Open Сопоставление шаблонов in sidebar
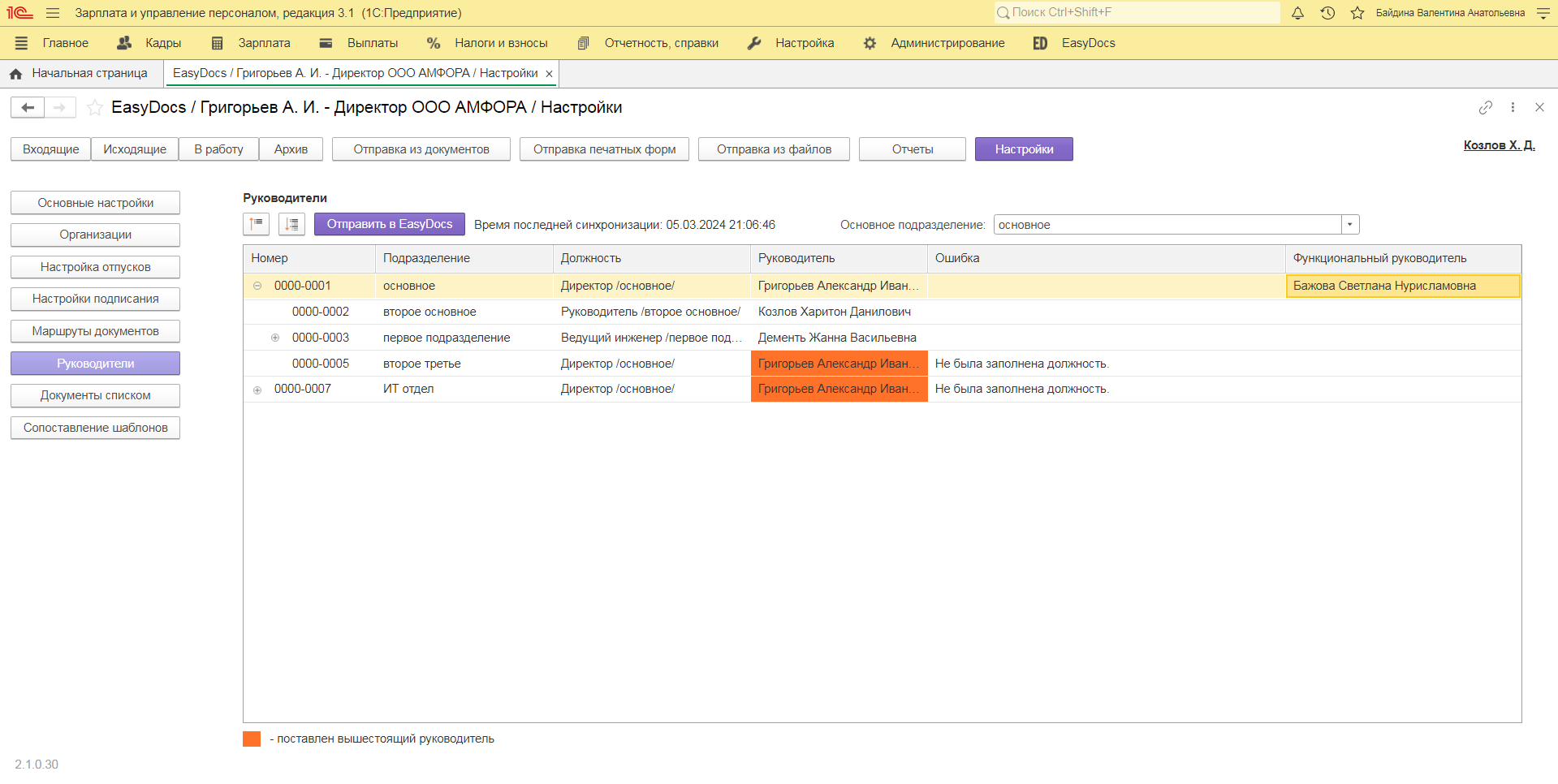 (x=95, y=428)
